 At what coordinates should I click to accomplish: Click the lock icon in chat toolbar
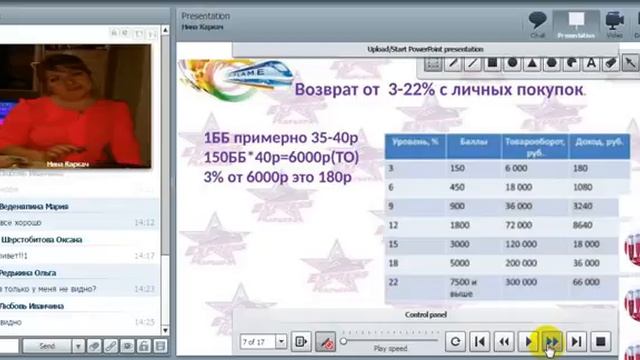[x=144, y=346]
